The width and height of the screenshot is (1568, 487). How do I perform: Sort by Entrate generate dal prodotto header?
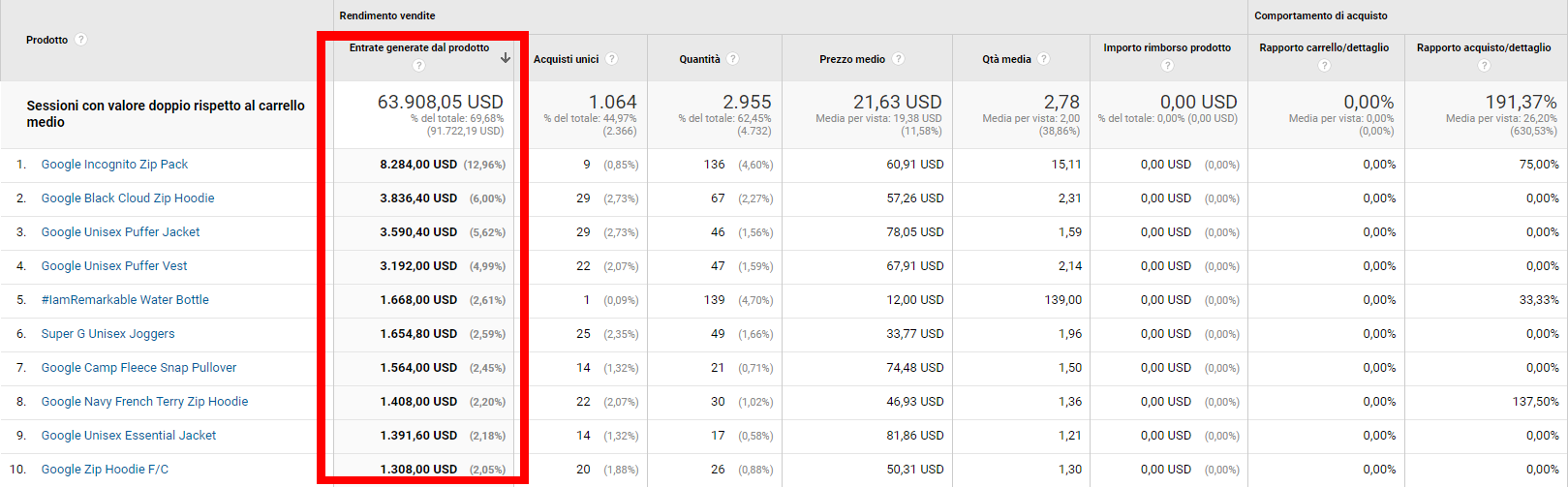tap(419, 47)
